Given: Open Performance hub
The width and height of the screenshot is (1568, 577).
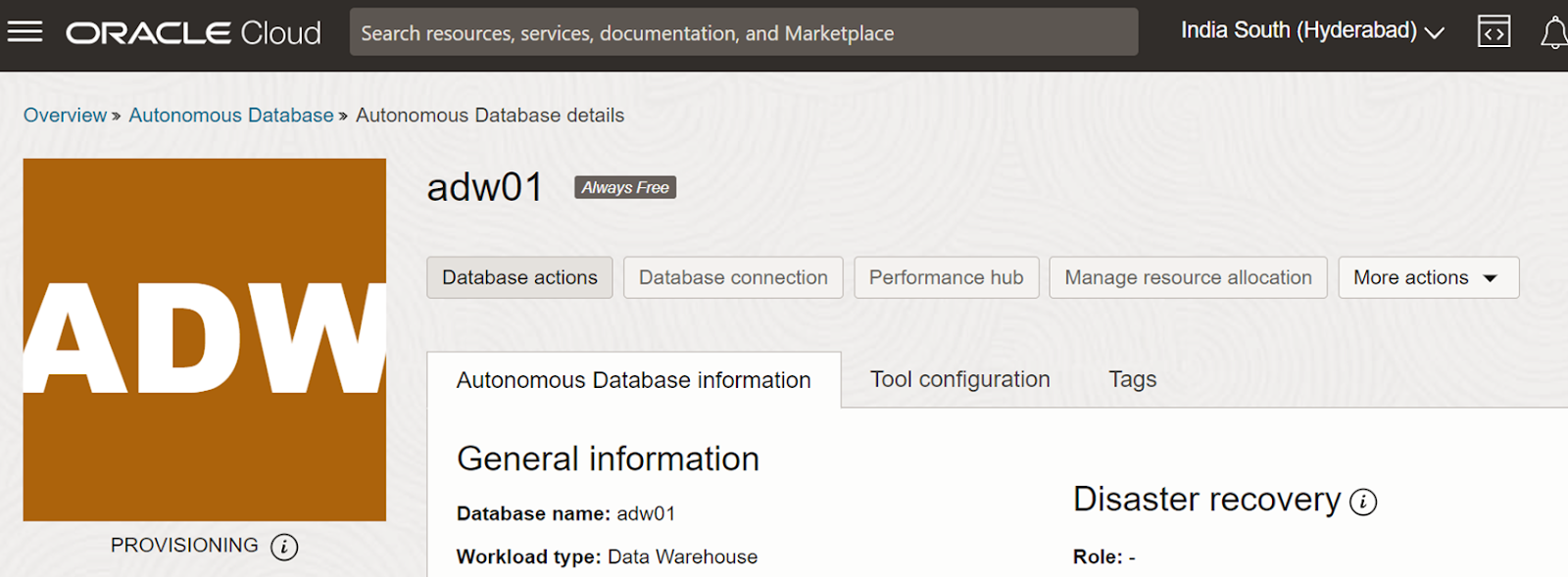Looking at the screenshot, I should 946,277.
